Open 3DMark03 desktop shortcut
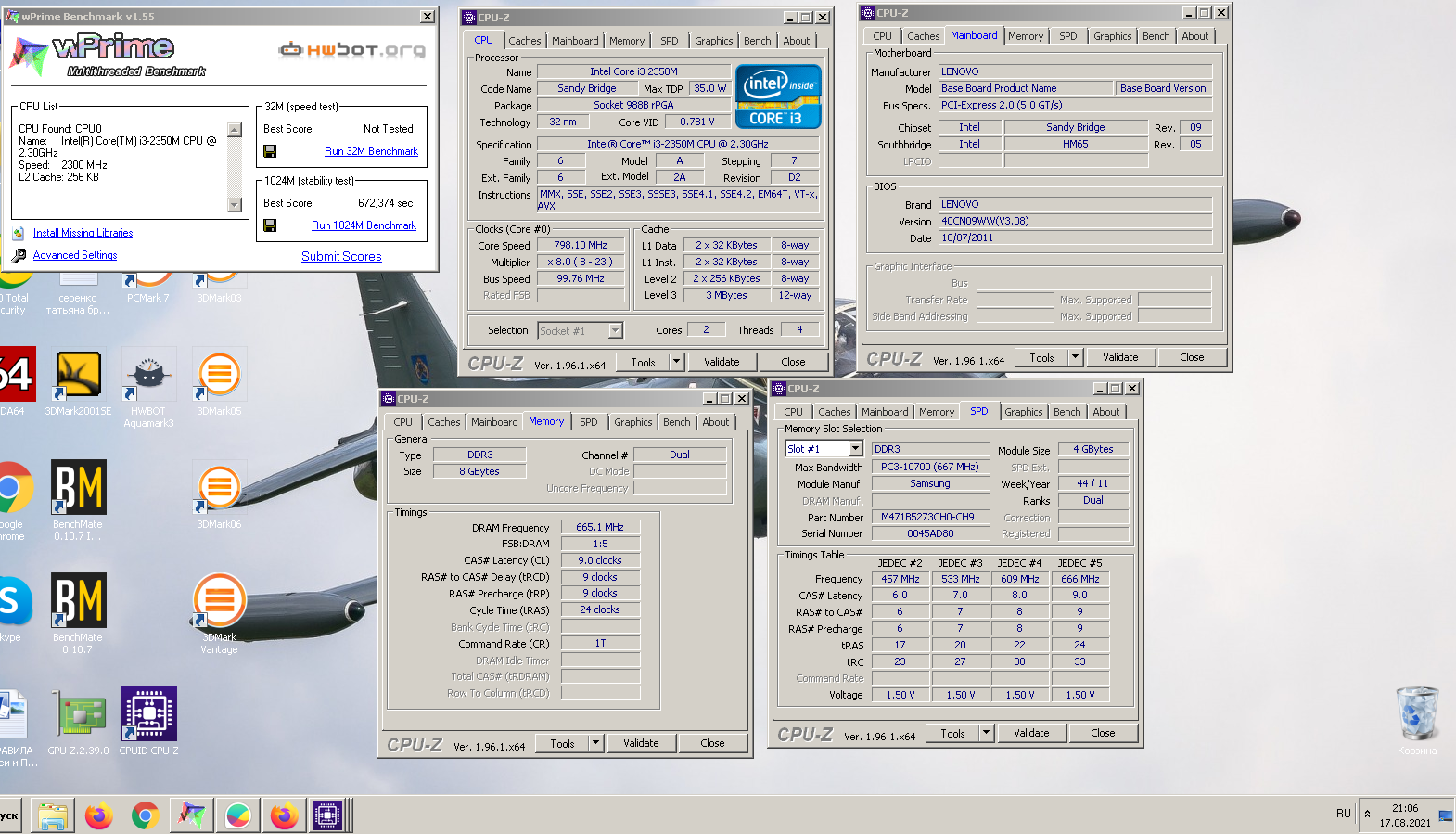Screen dimensions: 1456x834 pyautogui.click(x=219, y=286)
